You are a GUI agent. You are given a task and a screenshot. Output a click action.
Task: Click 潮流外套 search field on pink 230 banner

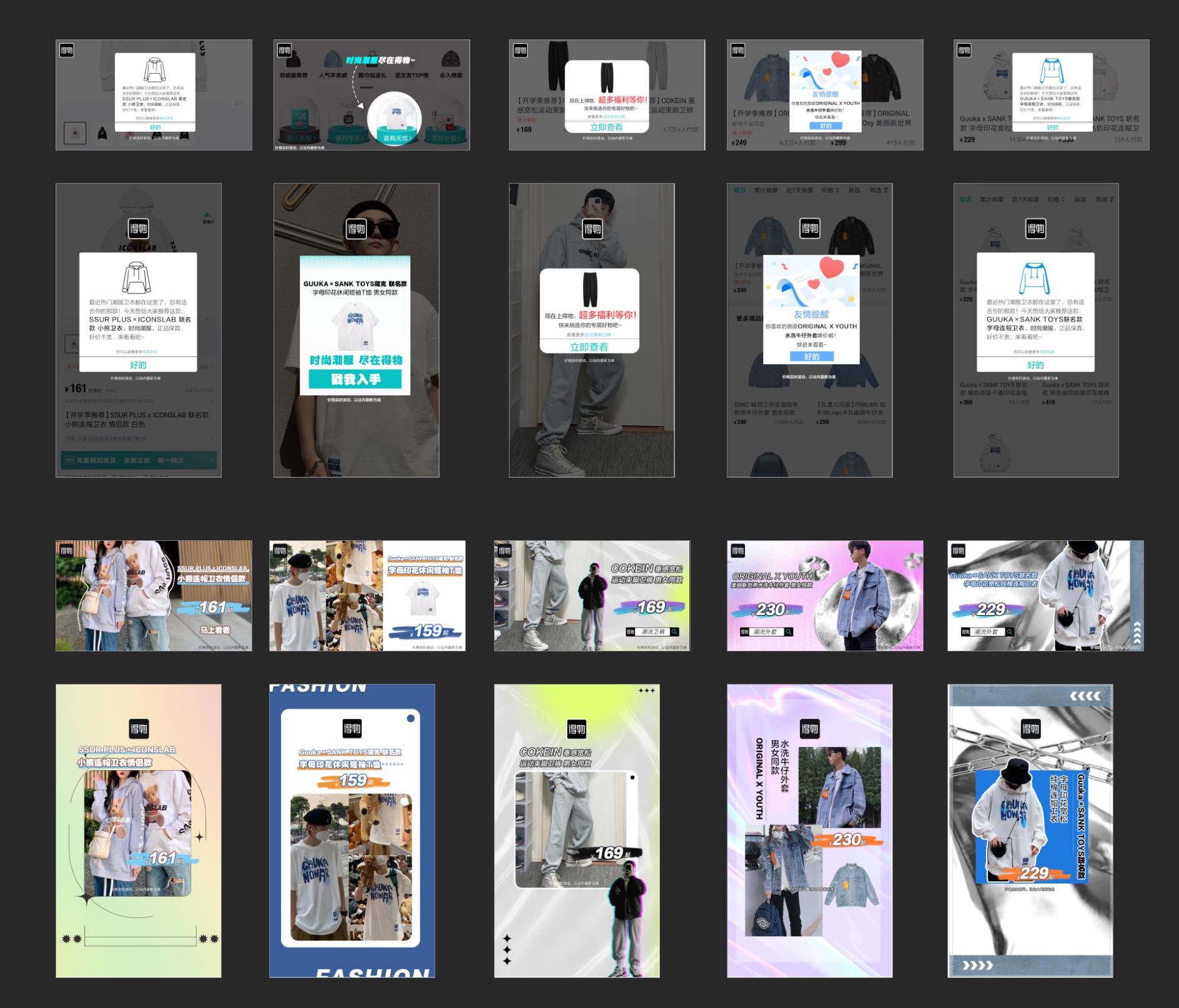(x=766, y=632)
